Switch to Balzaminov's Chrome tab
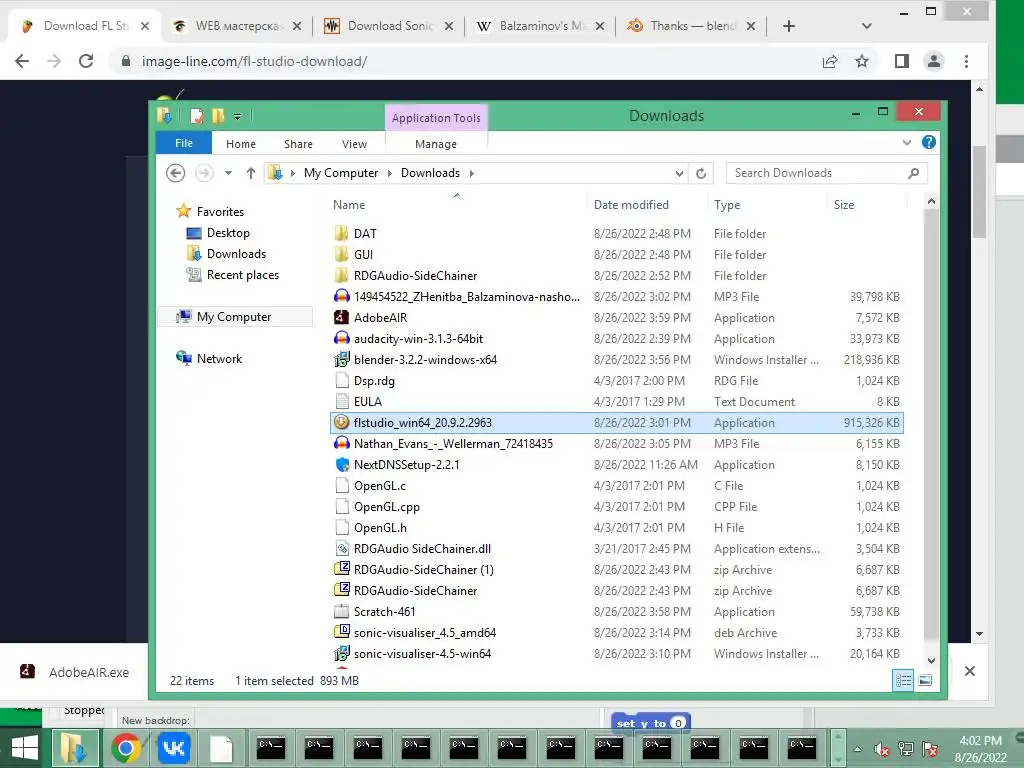 click(x=541, y=26)
